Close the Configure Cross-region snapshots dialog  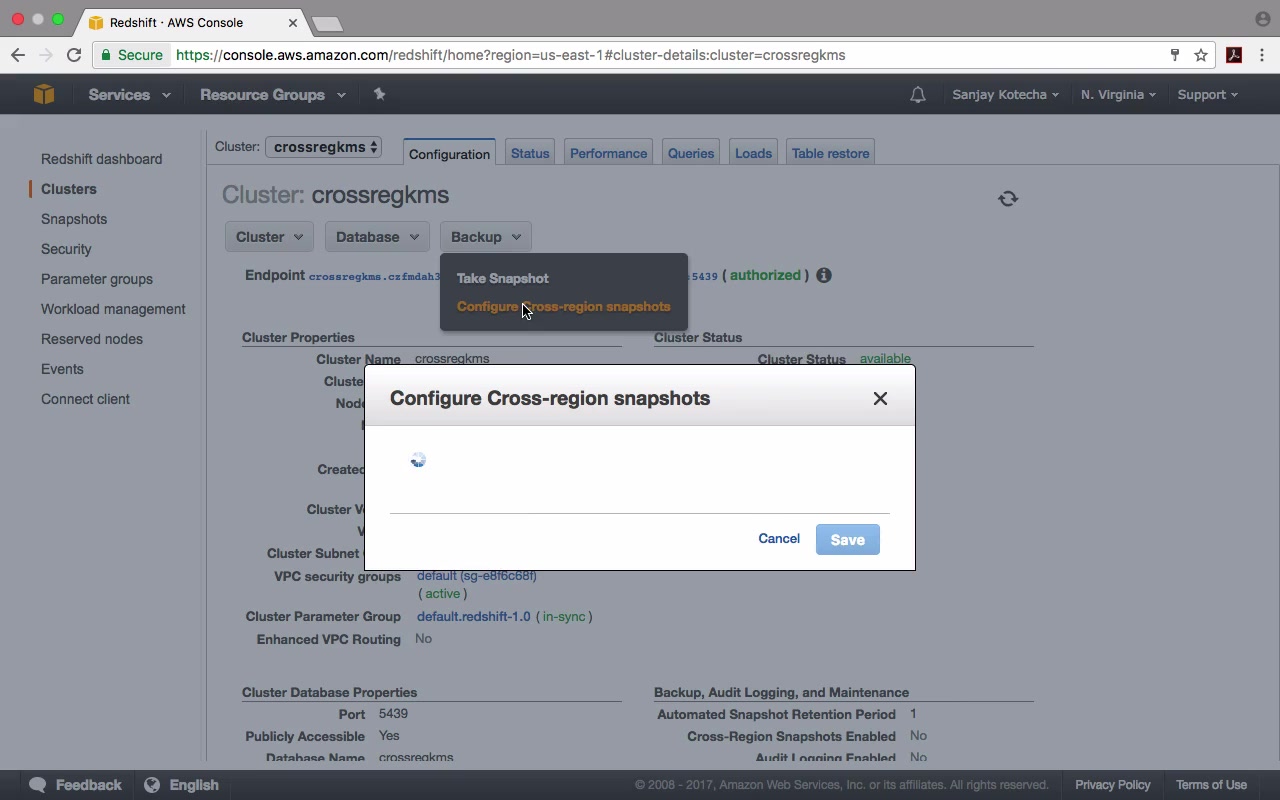pos(880,398)
